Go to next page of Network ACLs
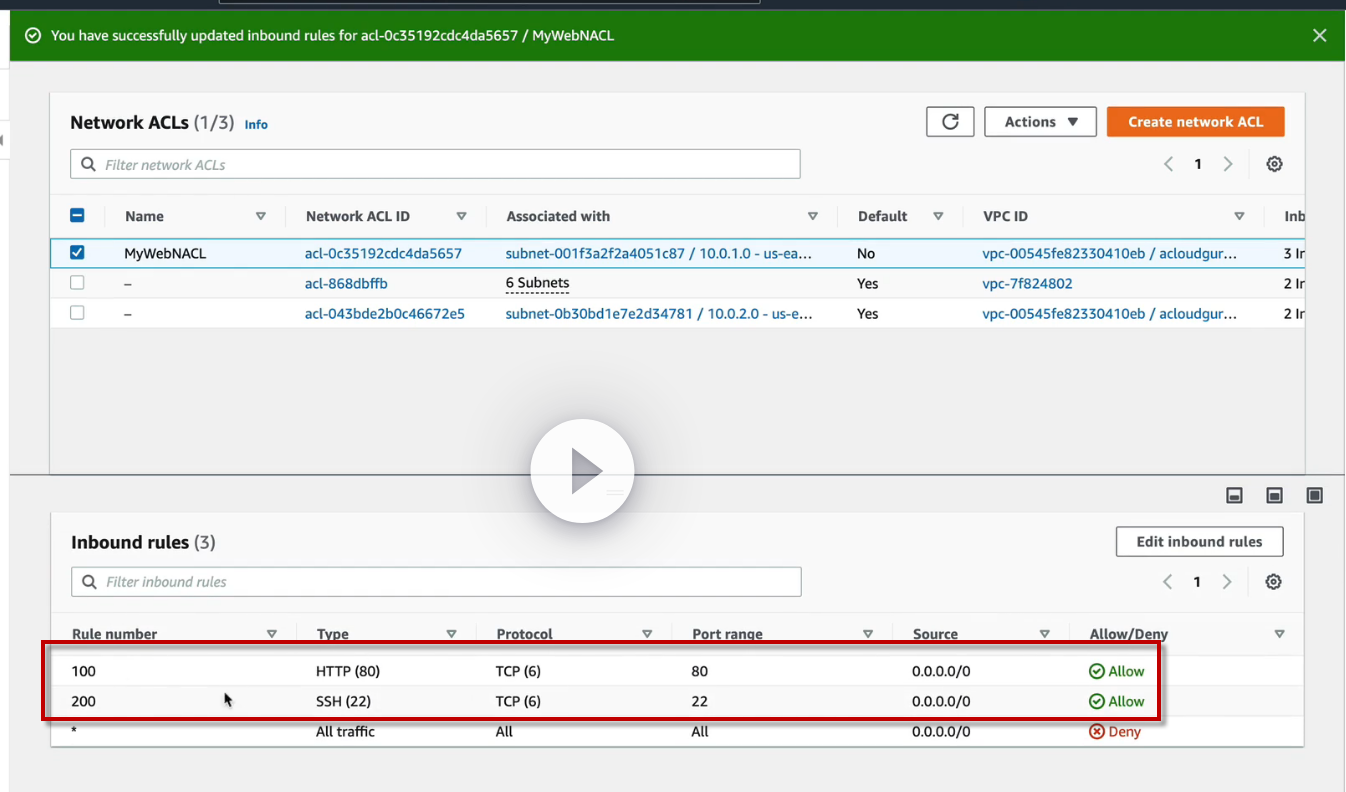 coord(1228,164)
